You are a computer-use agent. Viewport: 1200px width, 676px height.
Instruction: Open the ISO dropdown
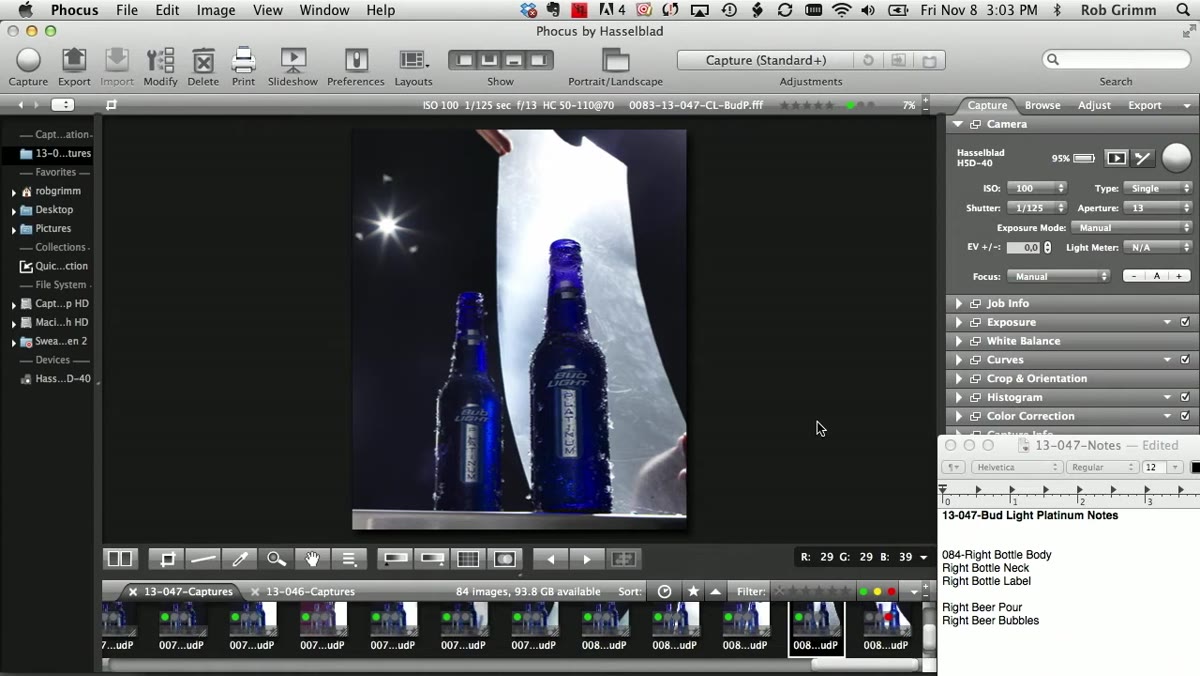(x=1037, y=188)
